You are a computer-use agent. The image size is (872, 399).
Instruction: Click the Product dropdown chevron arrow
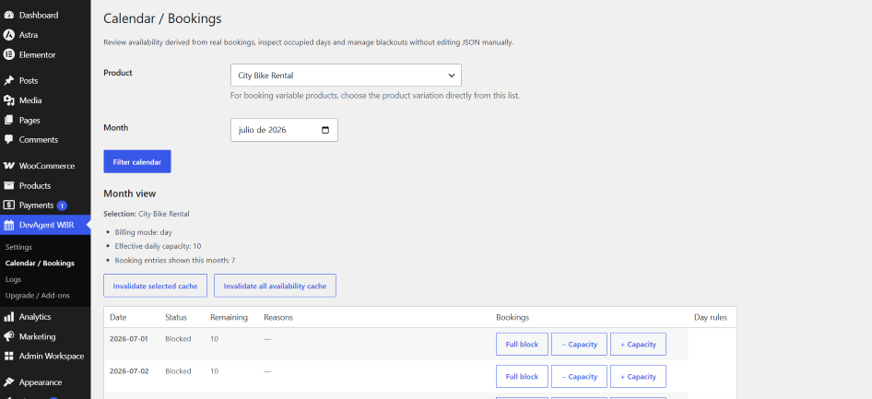point(451,75)
